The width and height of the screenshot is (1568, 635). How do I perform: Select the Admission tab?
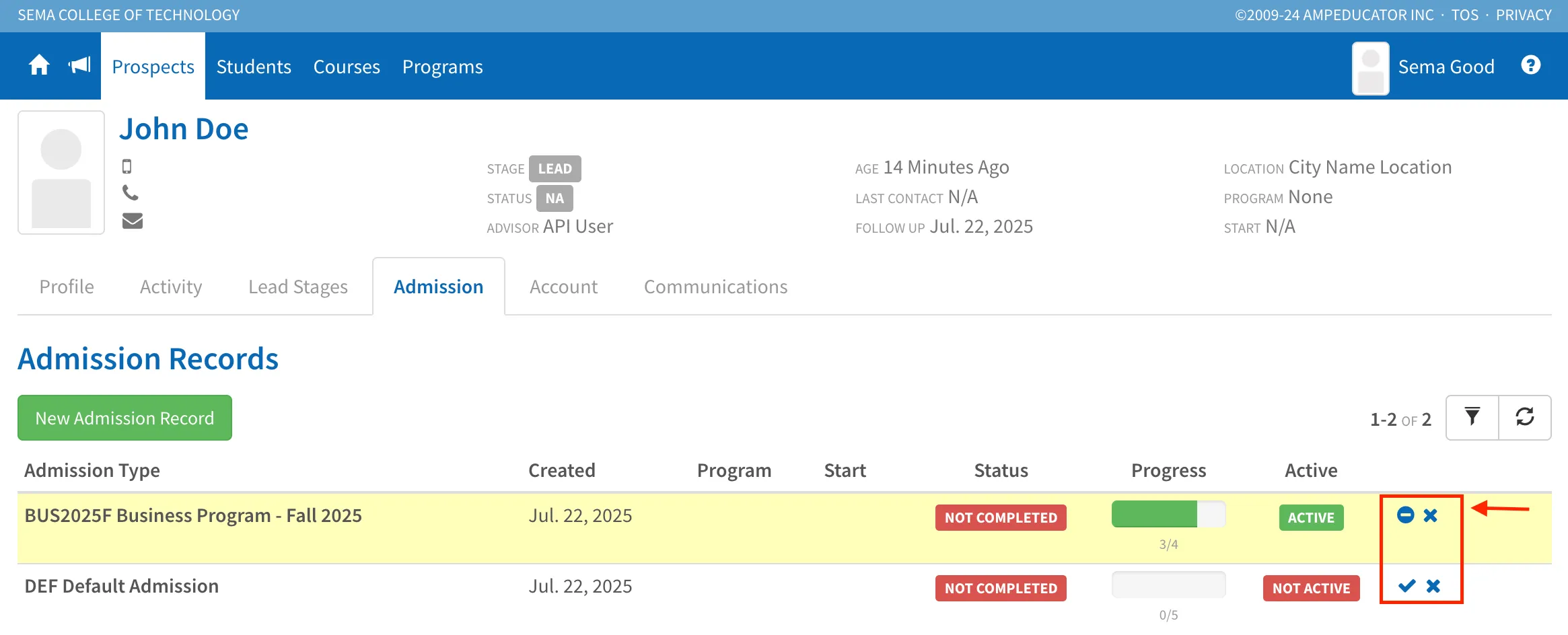click(439, 287)
